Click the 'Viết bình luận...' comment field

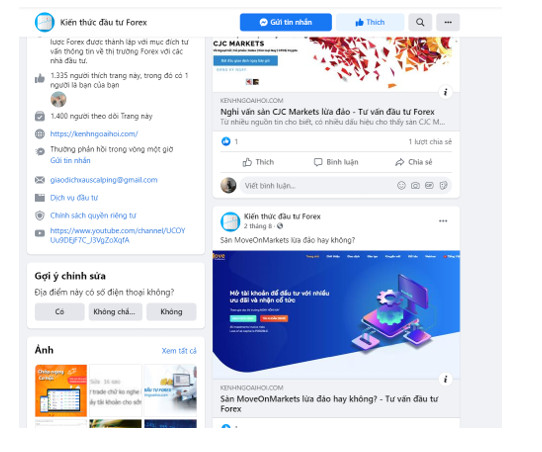pyautogui.click(x=318, y=186)
